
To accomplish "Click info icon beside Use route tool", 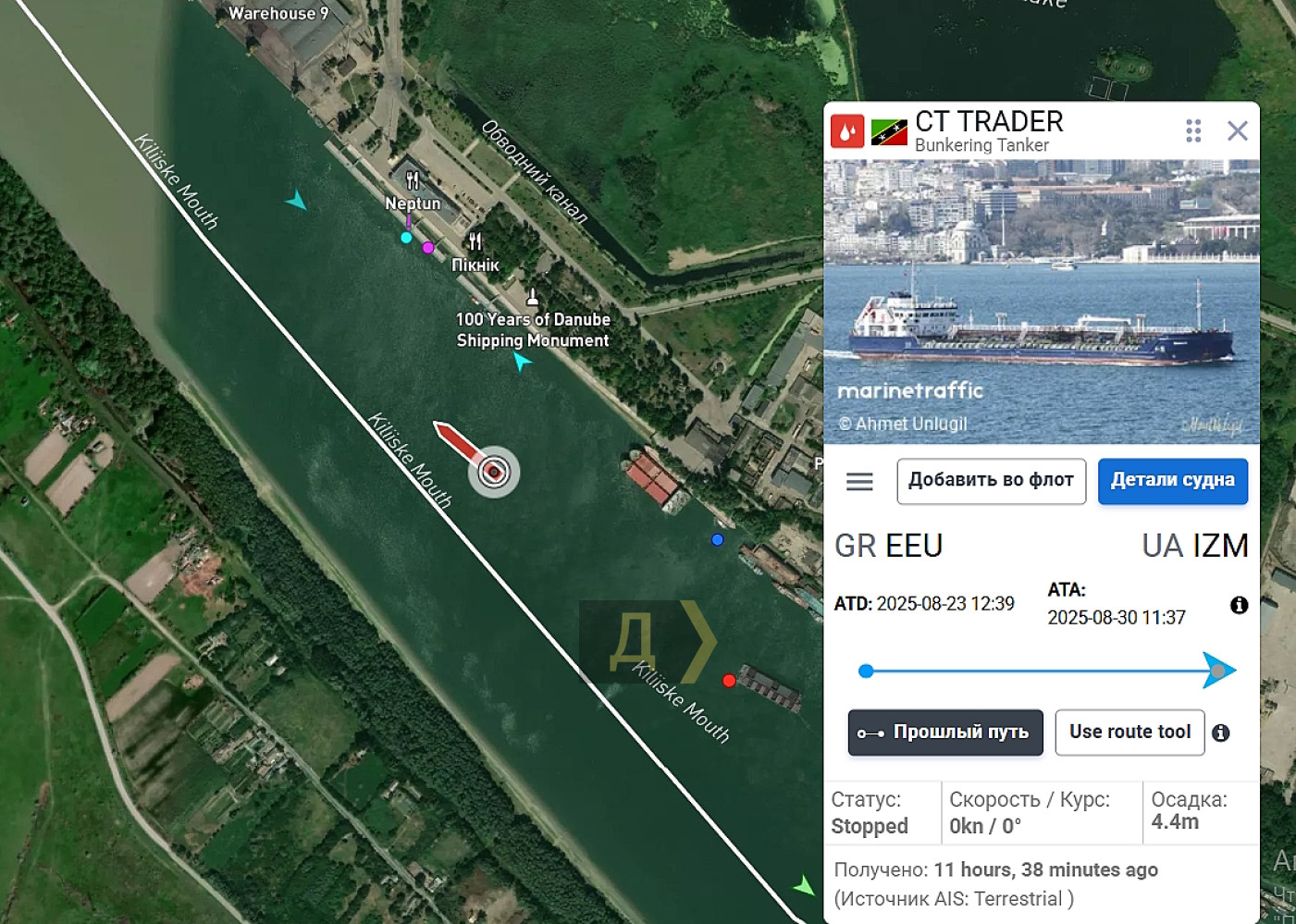I will pyautogui.click(x=1221, y=733).
